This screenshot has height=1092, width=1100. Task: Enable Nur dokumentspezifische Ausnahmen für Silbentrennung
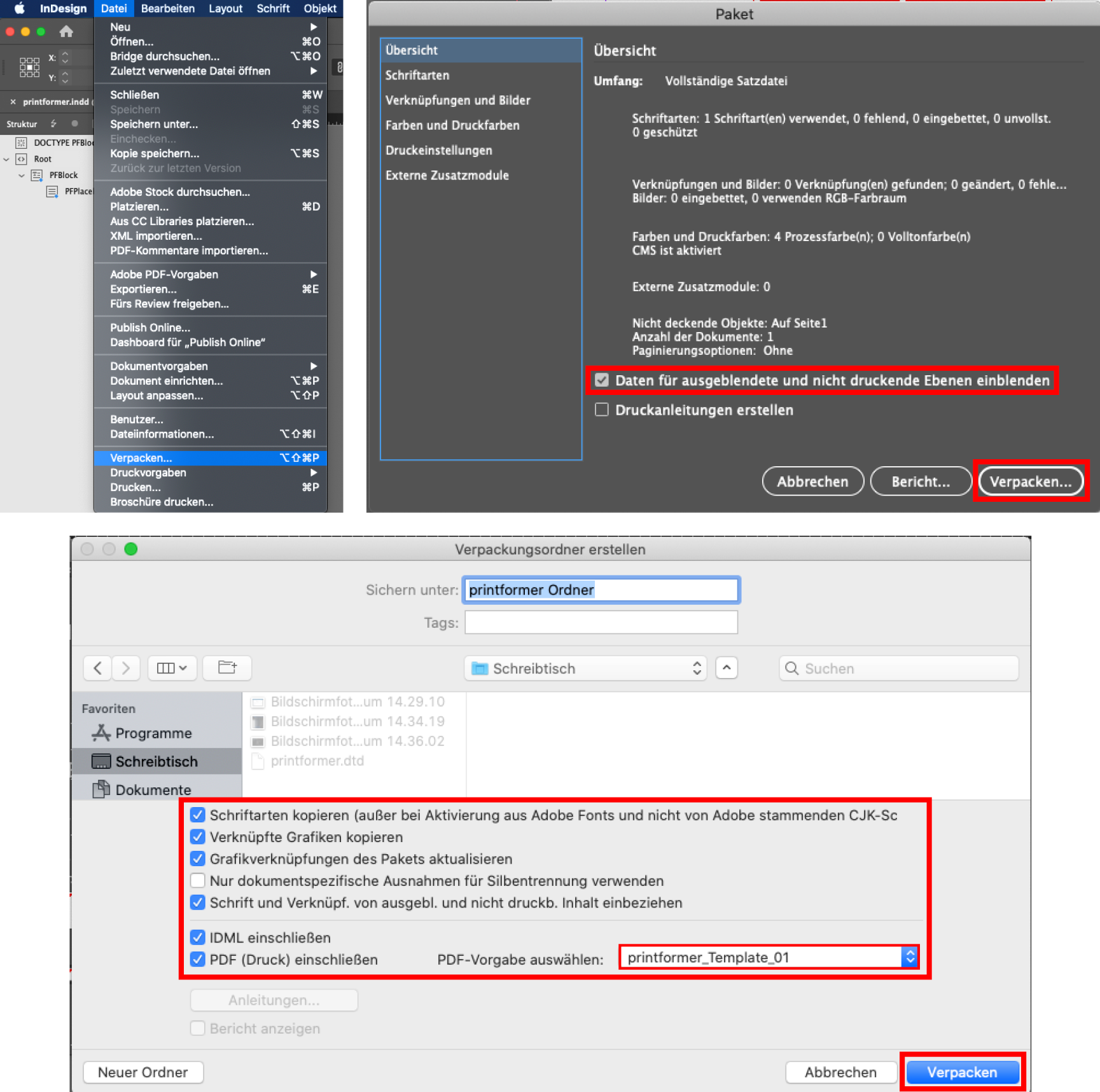[198, 881]
